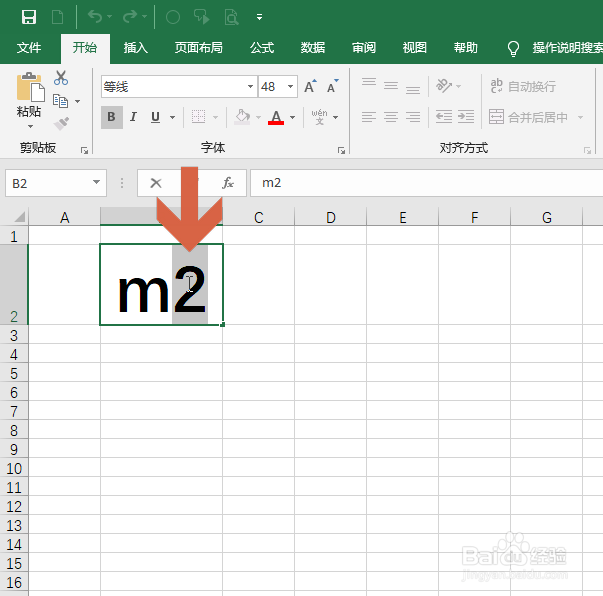Expand the font name dropdown list
This screenshot has width=603, height=596.
pyautogui.click(x=250, y=87)
